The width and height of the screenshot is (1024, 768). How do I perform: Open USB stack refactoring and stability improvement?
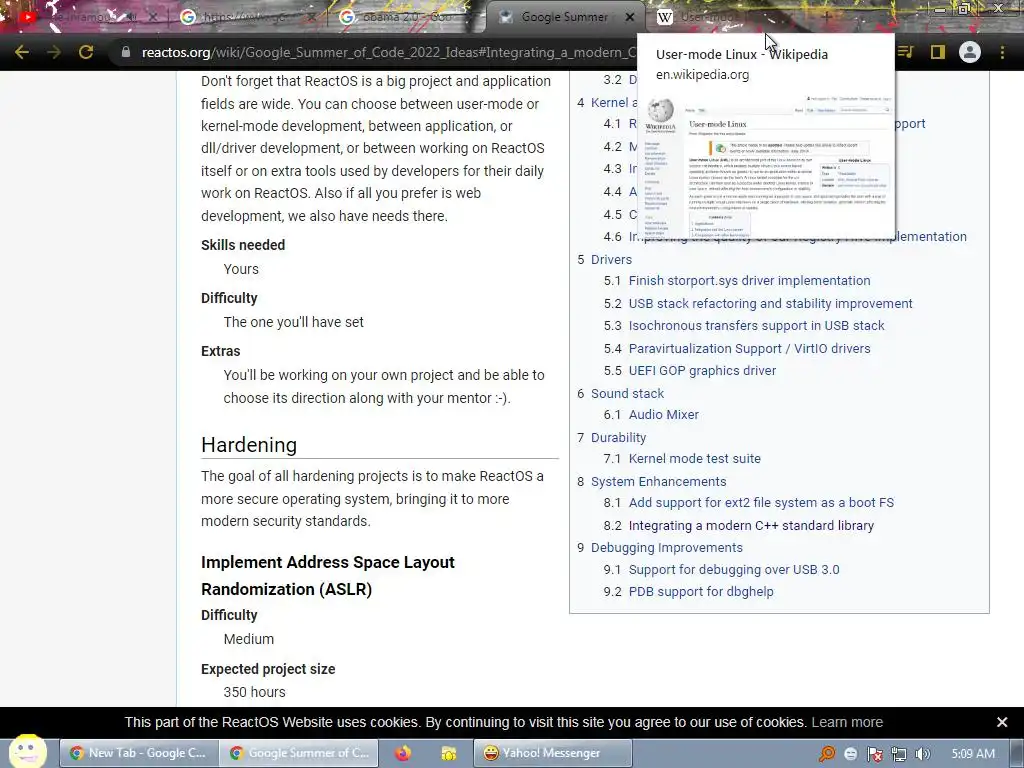coord(771,304)
